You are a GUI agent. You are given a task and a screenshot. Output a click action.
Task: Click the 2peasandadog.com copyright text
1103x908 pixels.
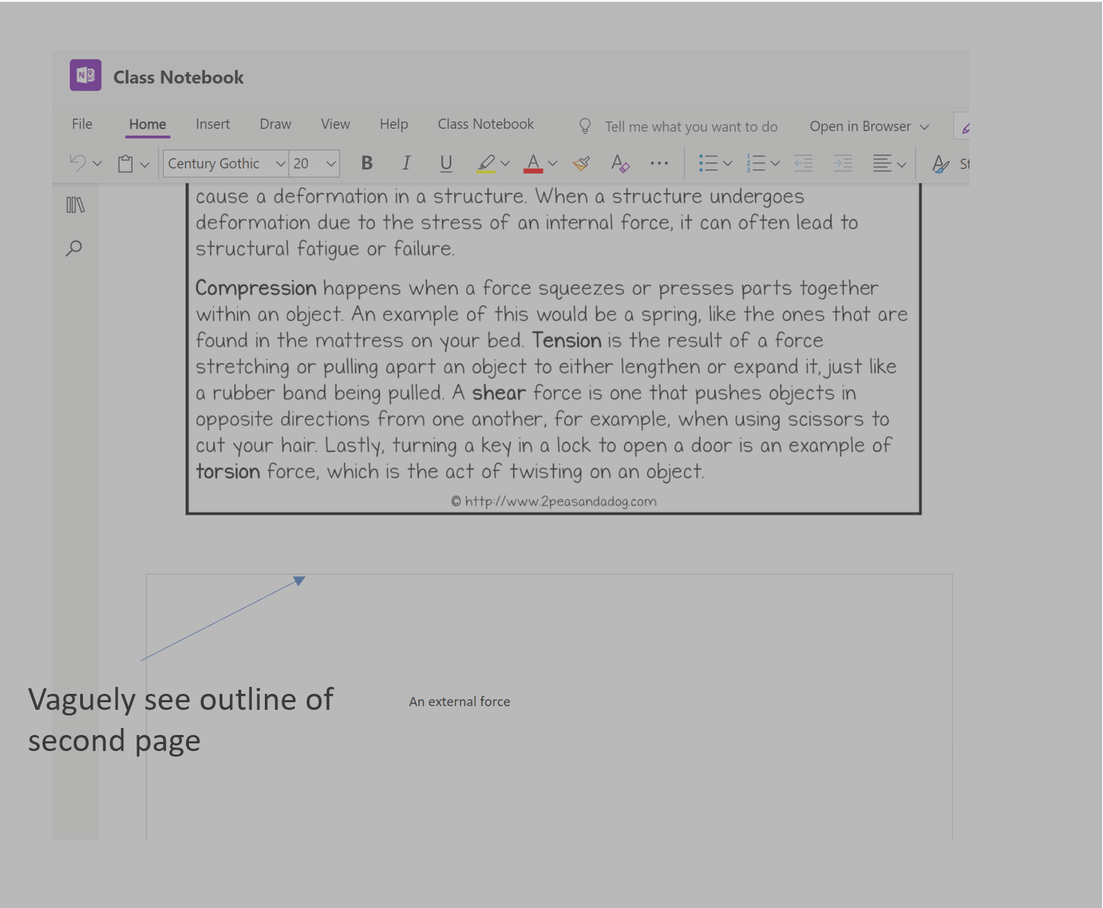pyautogui.click(x=554, y=501)
